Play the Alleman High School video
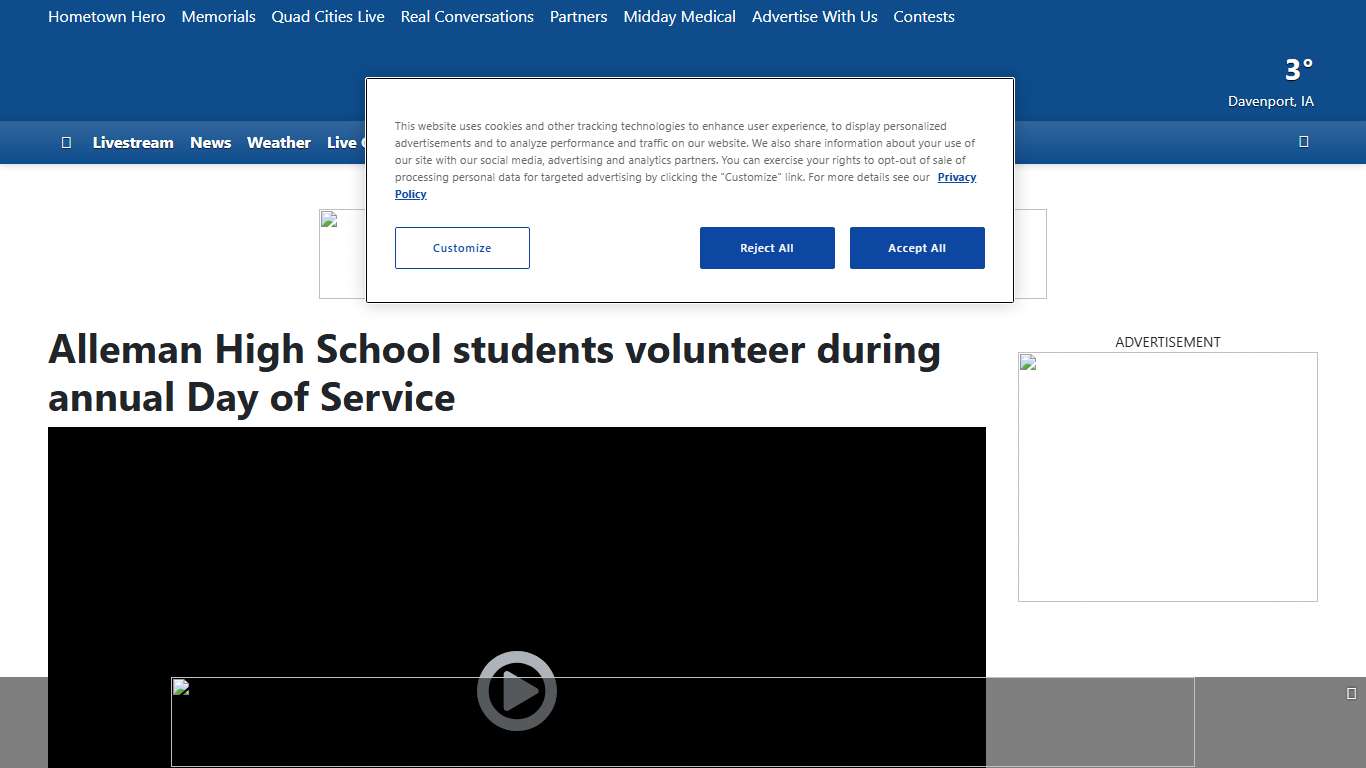1366x768 pixels. [x=516, y=691]
